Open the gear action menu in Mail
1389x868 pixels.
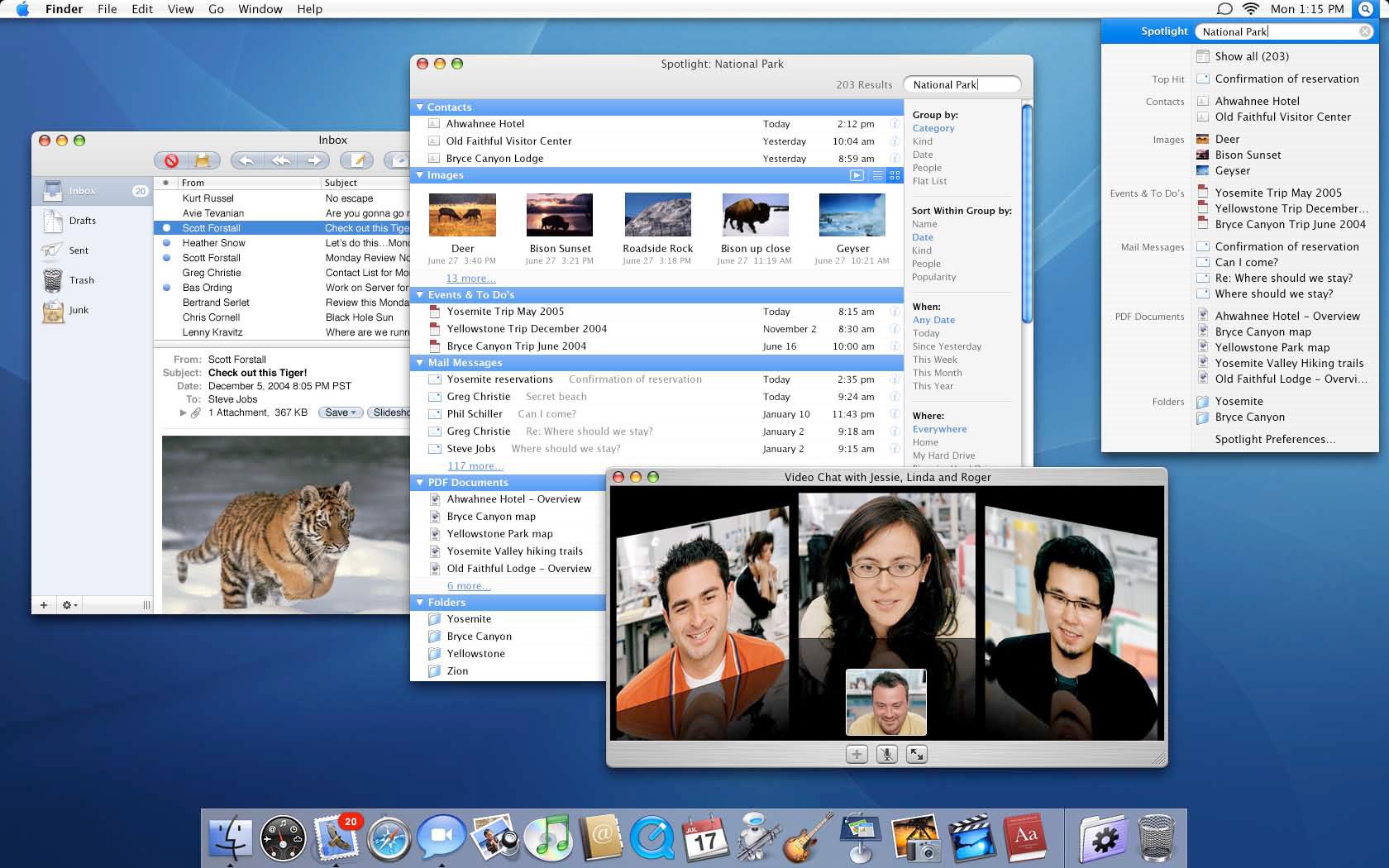69,605
